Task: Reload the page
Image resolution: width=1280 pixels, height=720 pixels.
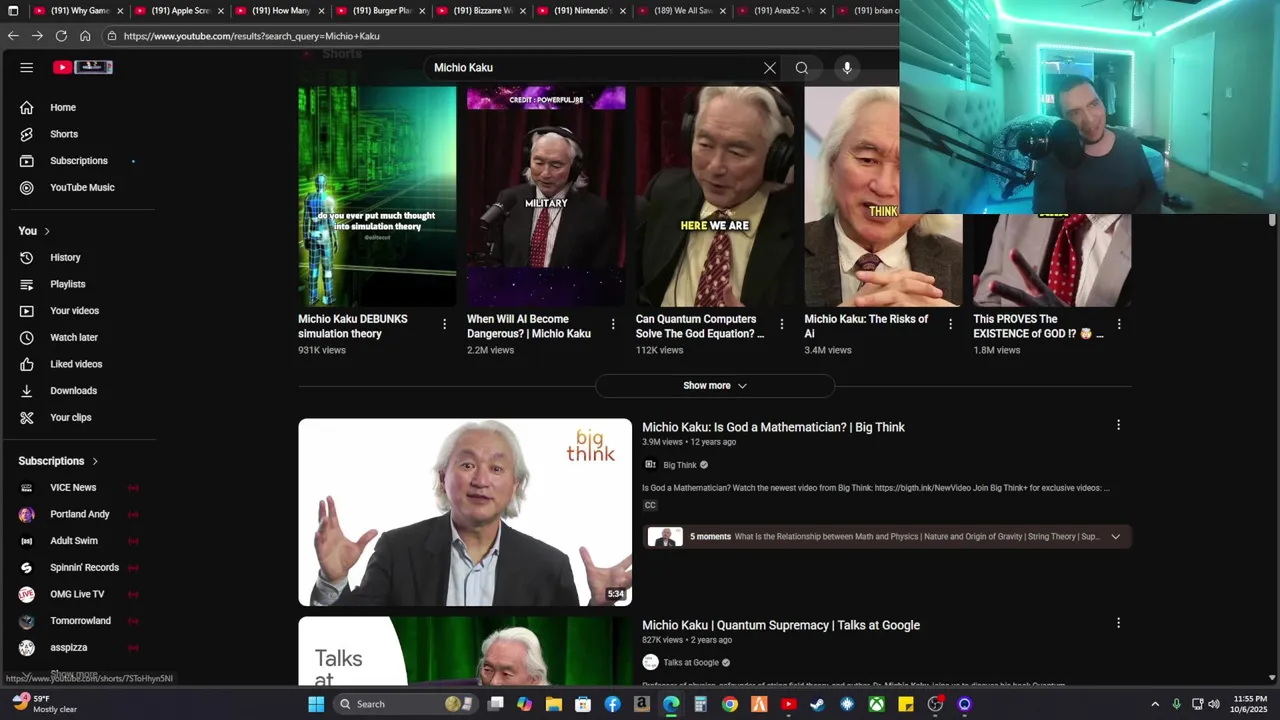Action: pyautogui.click(x=61, y=36)
